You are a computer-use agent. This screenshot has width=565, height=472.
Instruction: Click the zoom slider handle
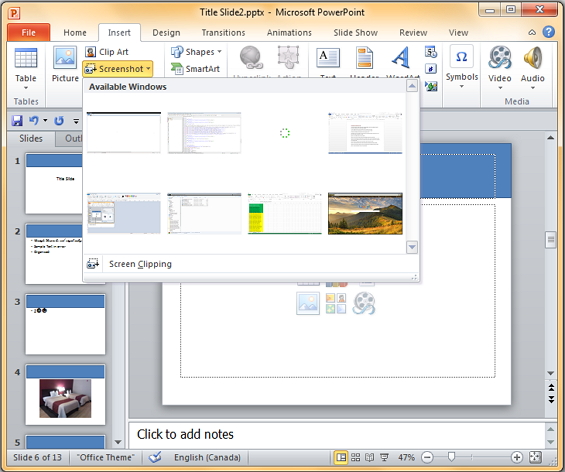pos(451,457)
